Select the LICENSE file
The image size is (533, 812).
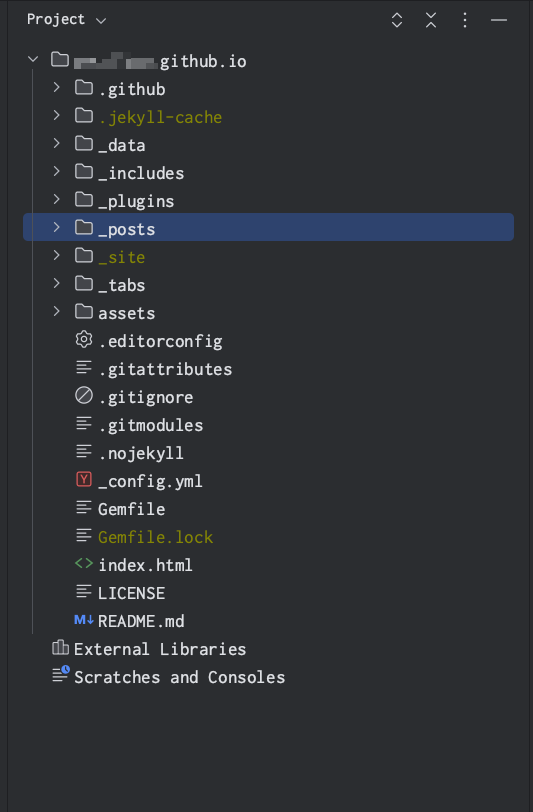click(x=132, y=593)
